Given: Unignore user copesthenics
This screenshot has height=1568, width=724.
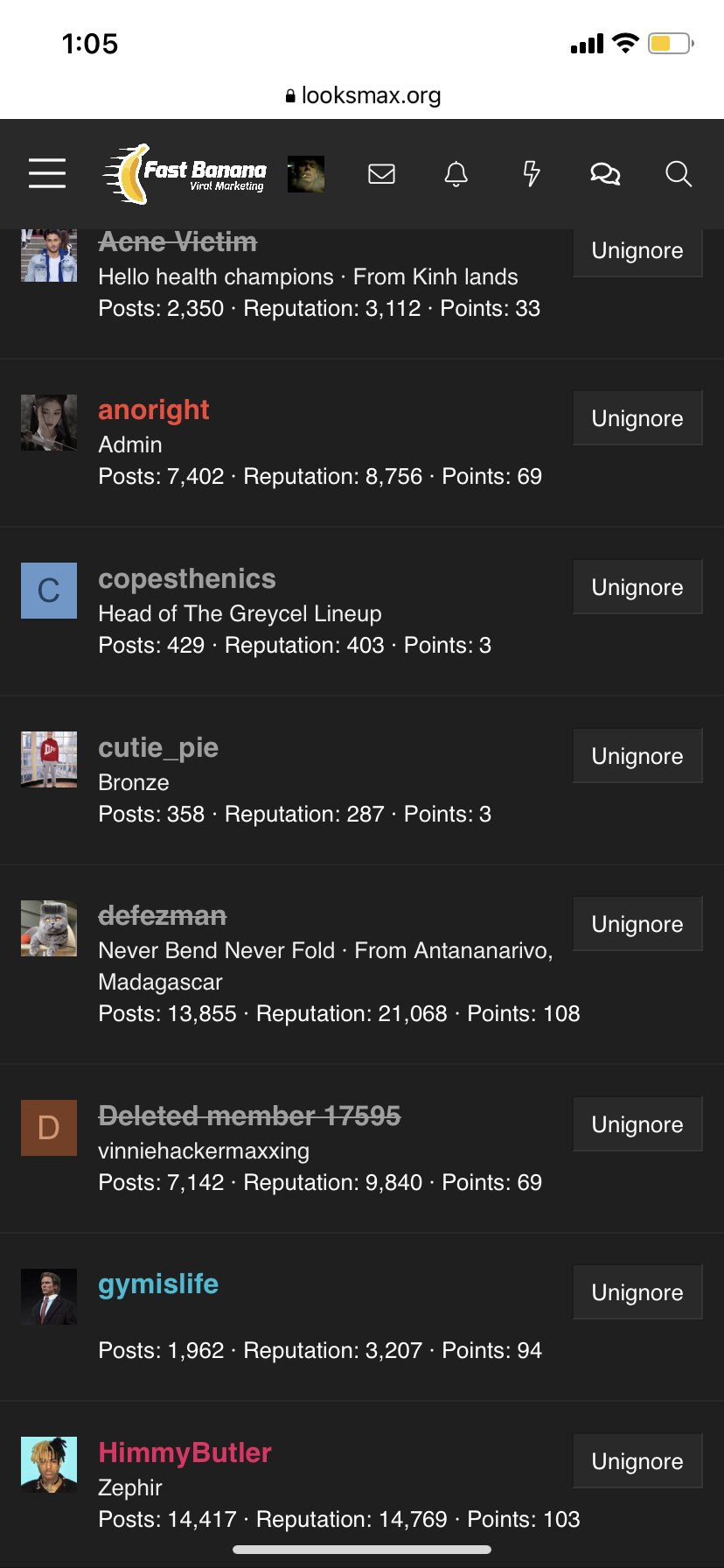Looking at the screenshot, I should 637,587.
